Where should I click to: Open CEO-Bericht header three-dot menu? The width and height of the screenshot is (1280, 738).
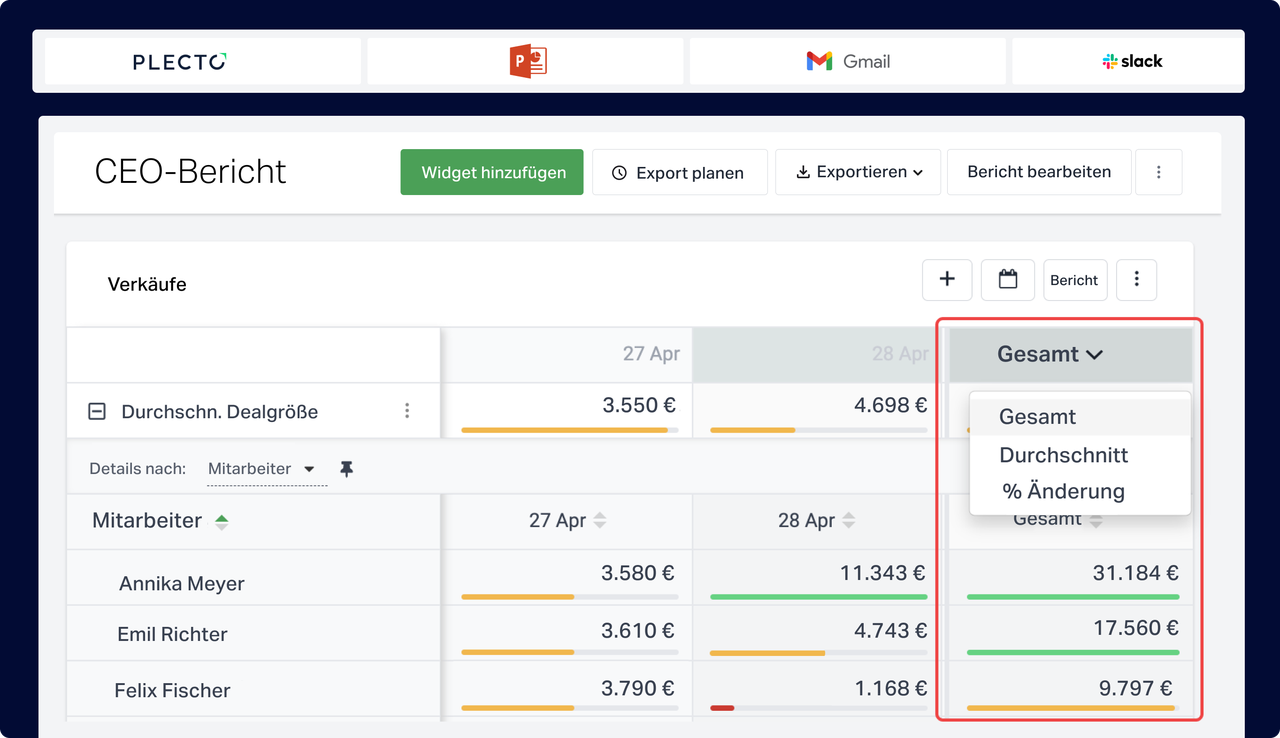click(x=1159, y=172)
